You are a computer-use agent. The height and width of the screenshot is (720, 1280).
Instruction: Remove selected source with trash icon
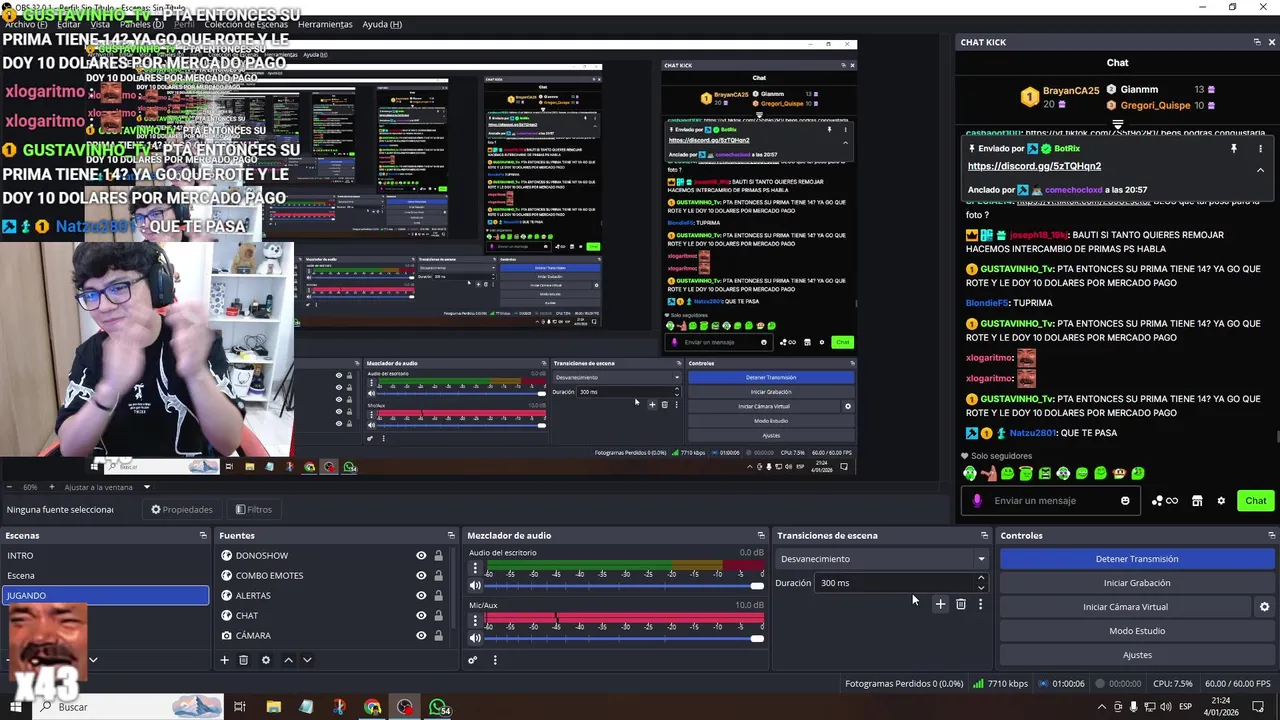click(x=243, y=660)
